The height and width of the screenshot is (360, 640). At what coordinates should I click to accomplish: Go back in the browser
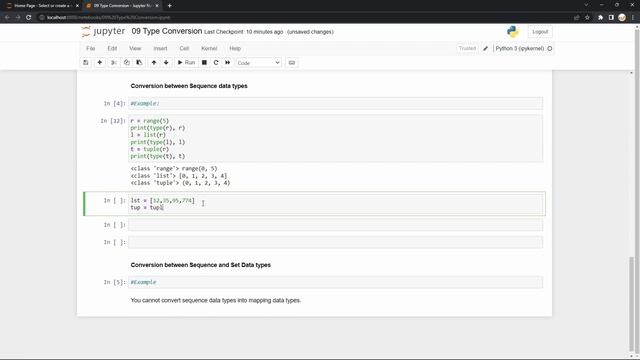pyautogui.click(x=7, y=18)
